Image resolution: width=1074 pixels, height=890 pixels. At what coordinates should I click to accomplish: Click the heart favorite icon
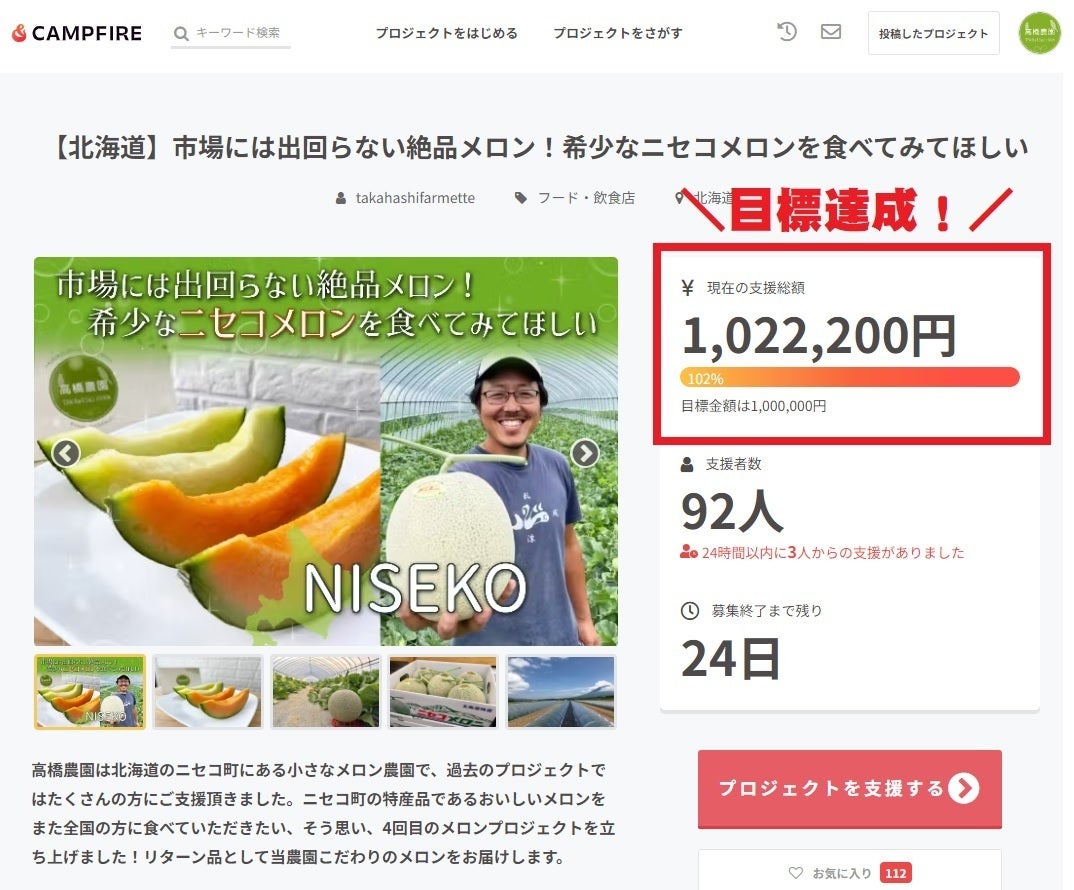click(796, 873)
